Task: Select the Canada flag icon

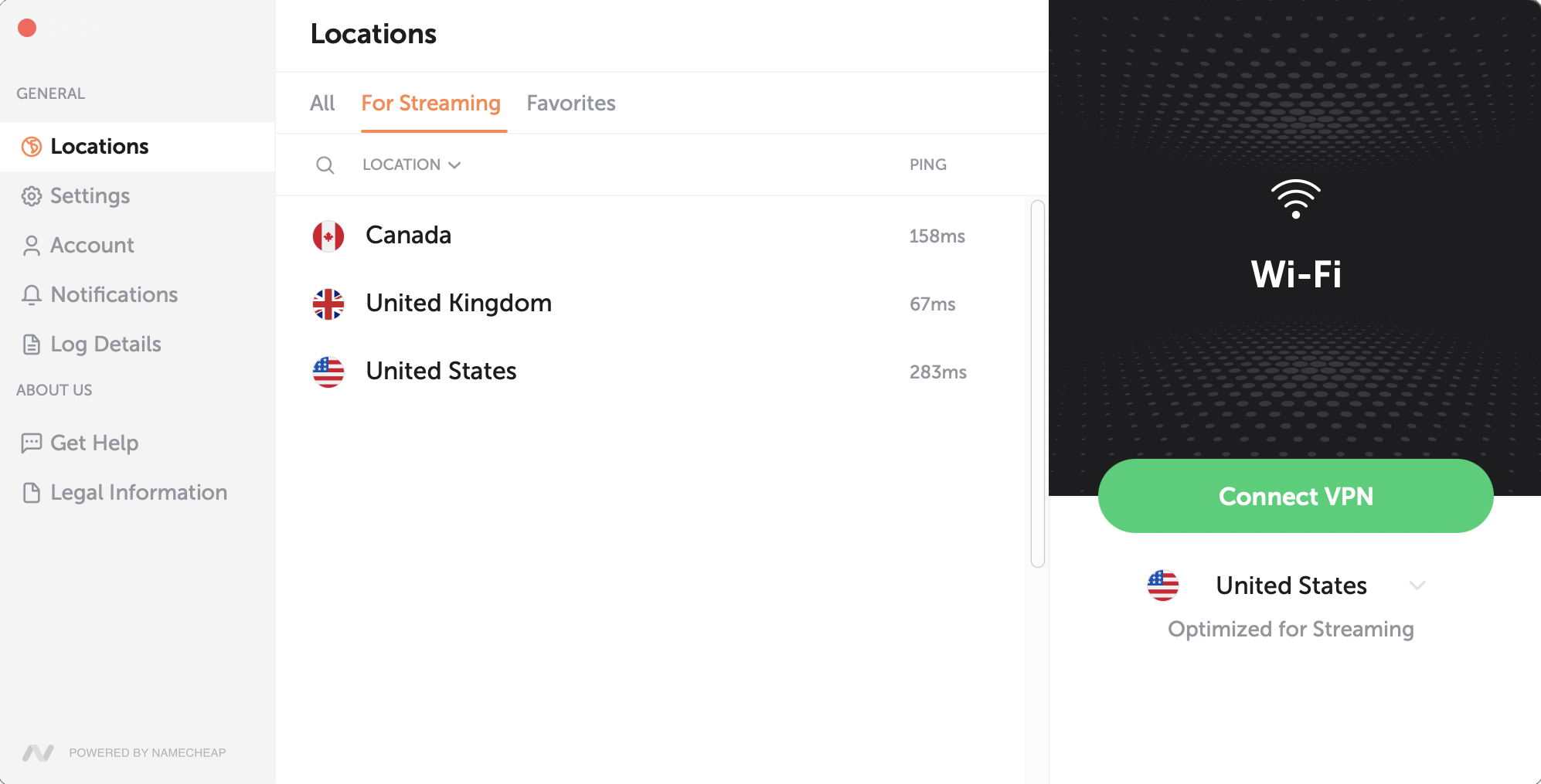Action: (x=328, y=236)
